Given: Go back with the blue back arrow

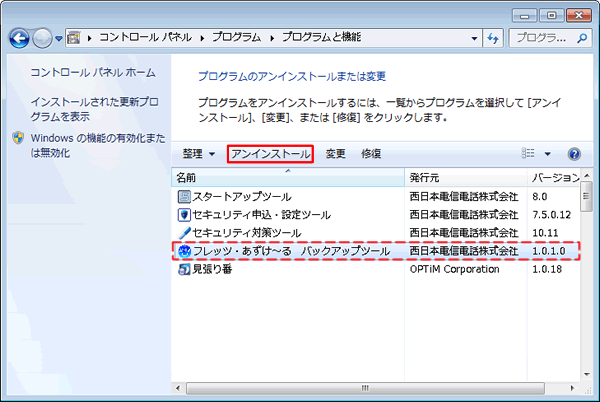Looking at the screenshot, I should (19, 38).
